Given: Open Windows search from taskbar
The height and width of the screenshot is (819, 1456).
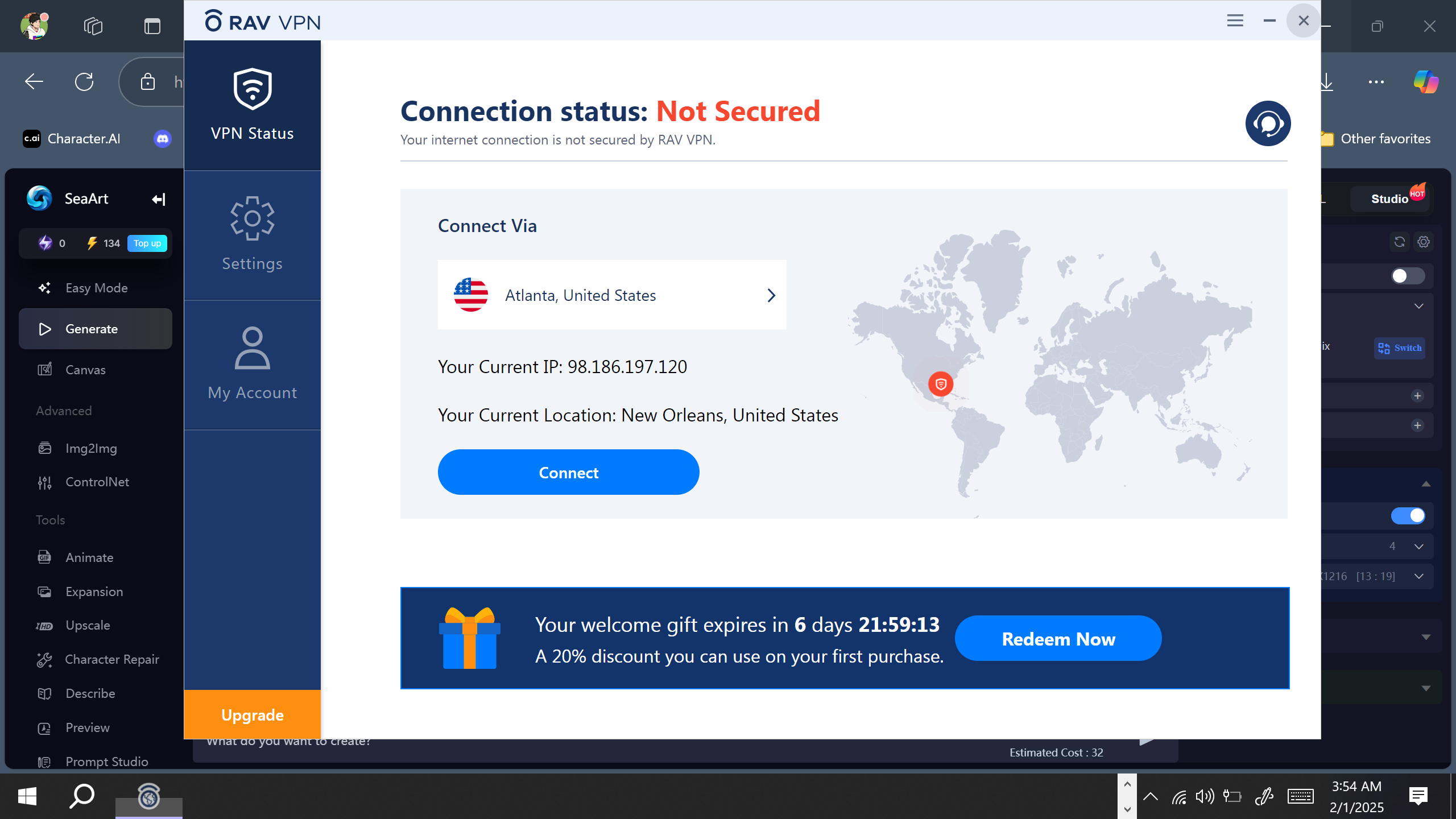Looking at the screenshot, I should 82,796.
